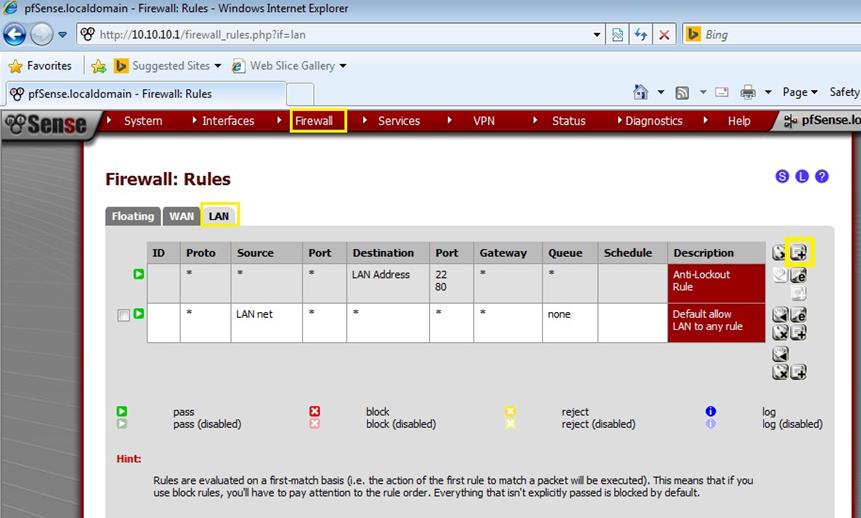Click the RSS feeds icon
The height and width of the screenshot is (518, 861).
(x=682, y=92)
